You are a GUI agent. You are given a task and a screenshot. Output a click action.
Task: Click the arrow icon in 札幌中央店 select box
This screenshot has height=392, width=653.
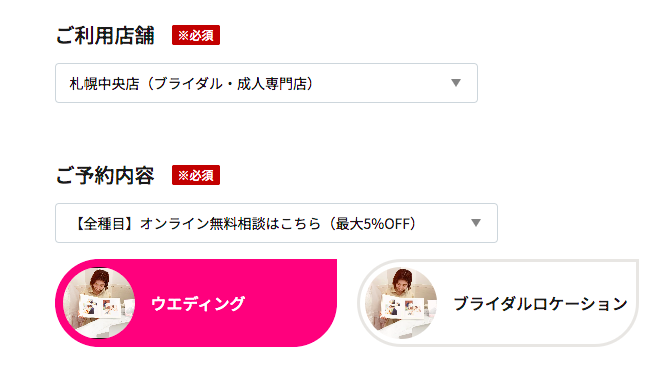(x=456, y=83)
